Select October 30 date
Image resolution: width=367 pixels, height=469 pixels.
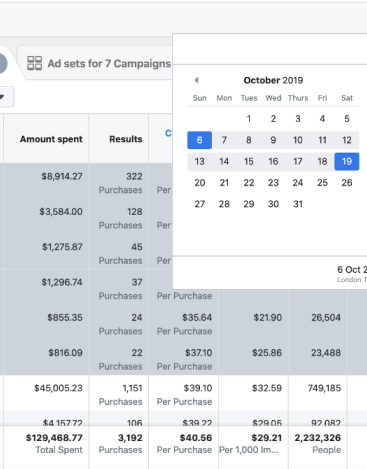(x=273, y=204)
